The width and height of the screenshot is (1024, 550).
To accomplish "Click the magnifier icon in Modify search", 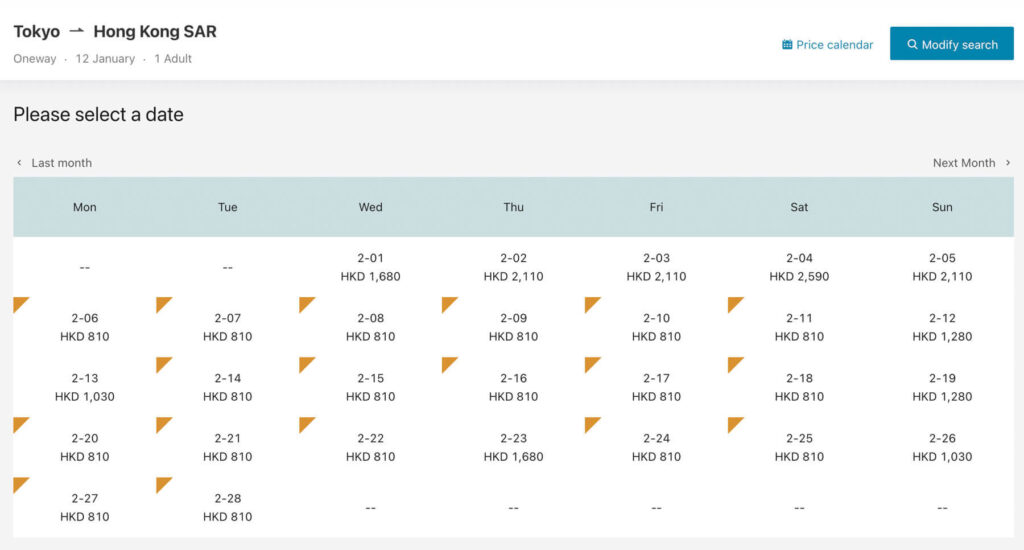I will (x=912, y=44).
